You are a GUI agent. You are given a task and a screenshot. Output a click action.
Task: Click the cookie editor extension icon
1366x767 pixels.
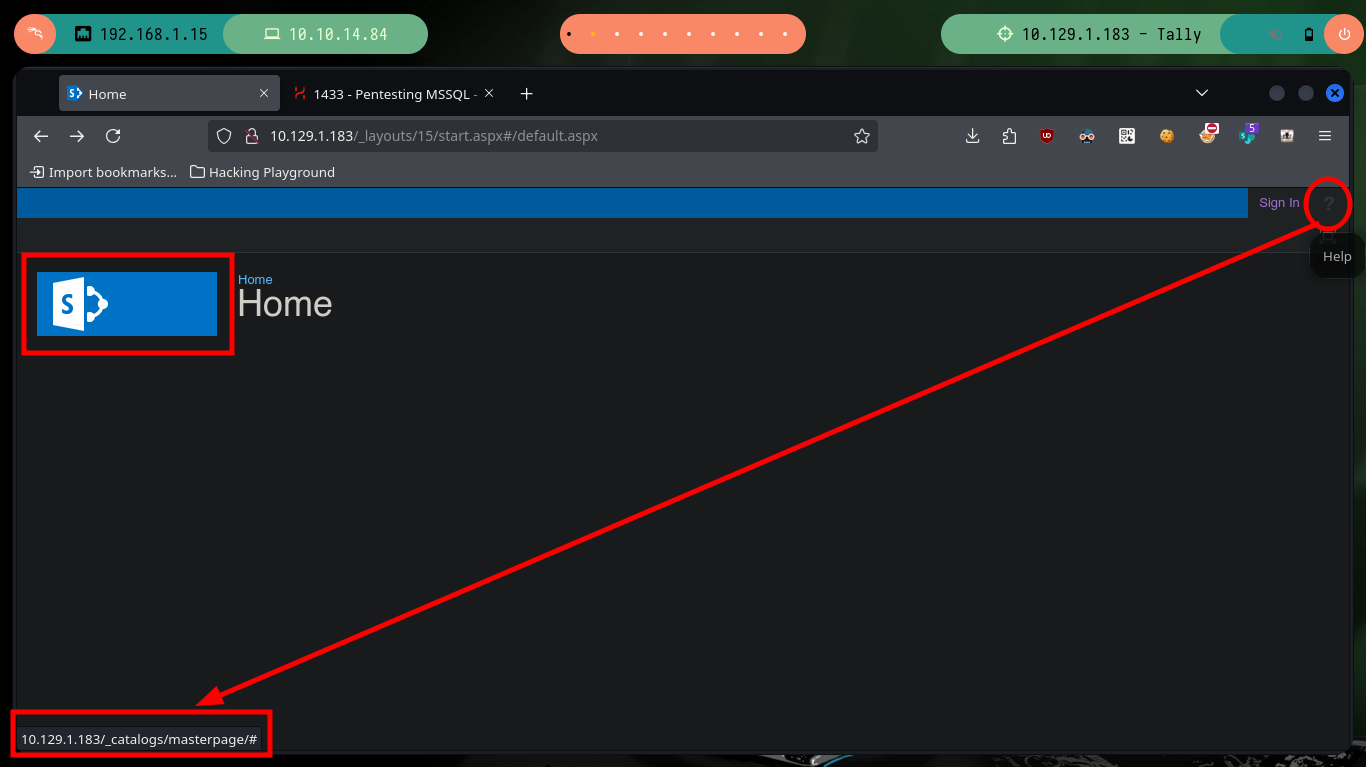click(x=1167, y=136)
